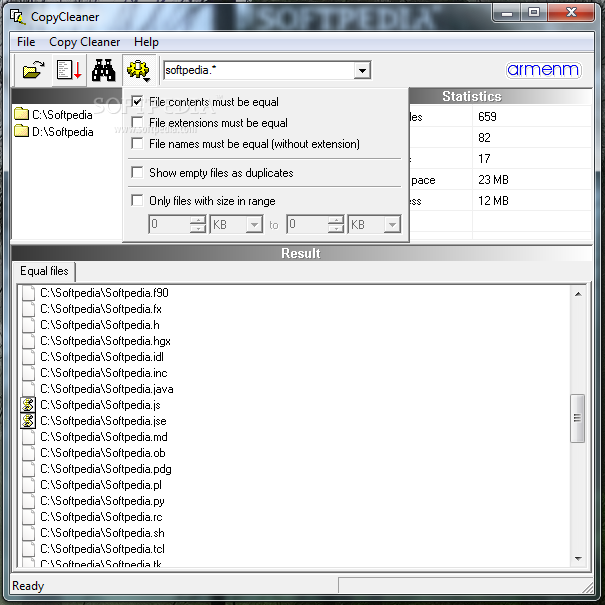
Task: Click file icon beside Softpedia.java
Action: click(x=28, y=389)
